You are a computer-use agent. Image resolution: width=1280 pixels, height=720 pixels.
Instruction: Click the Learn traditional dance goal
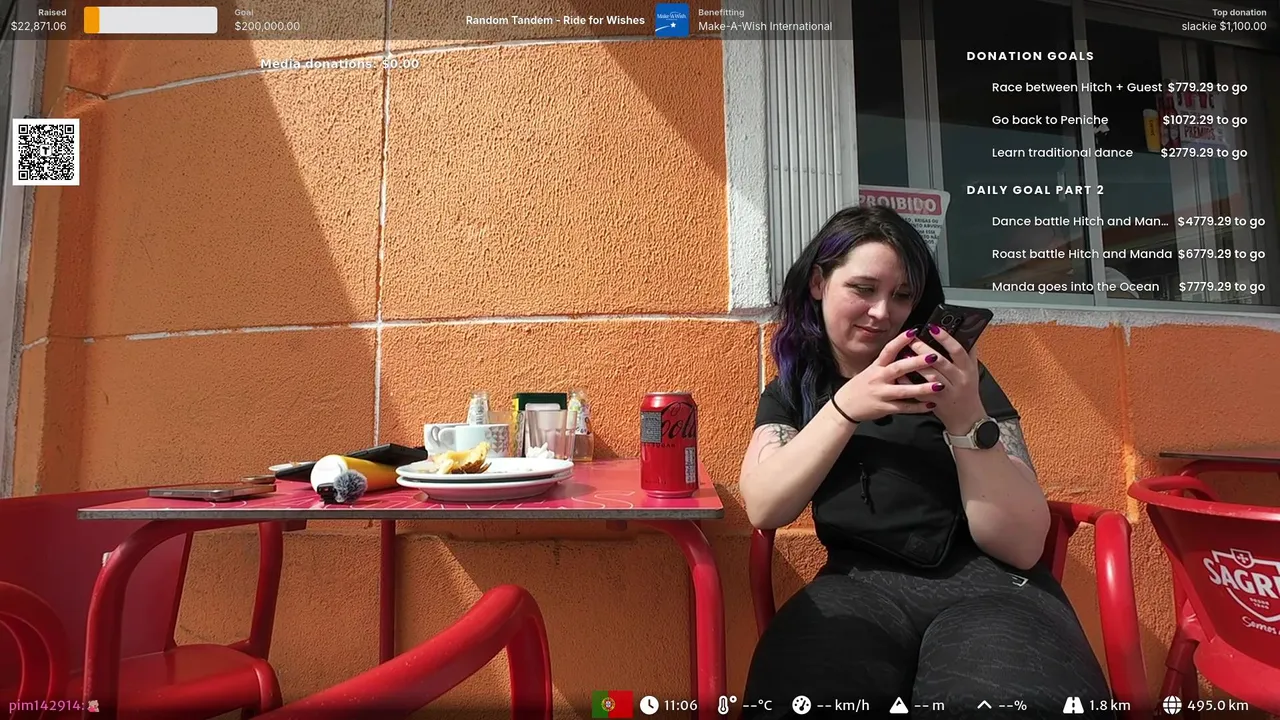pyautogui.click(x=1062, y=153)
